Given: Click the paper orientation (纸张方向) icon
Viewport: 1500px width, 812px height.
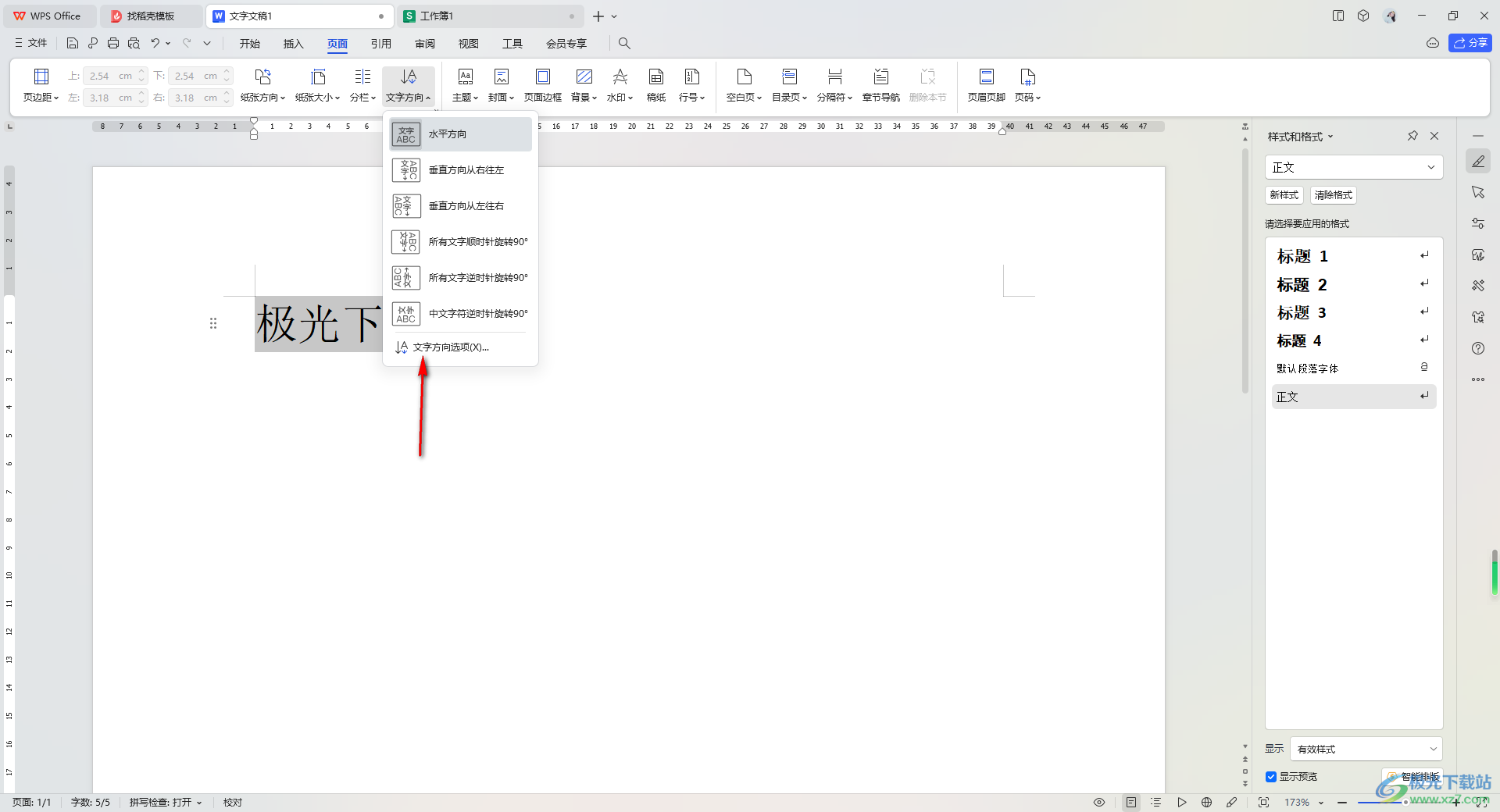Looking at the screenshot, I should (x=262, y=77).
